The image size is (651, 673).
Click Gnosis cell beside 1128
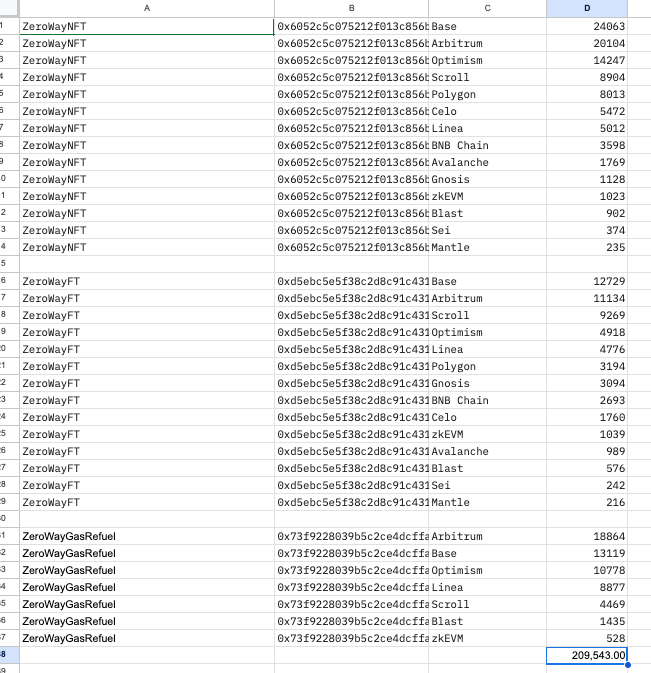click(x=487, y=179)
